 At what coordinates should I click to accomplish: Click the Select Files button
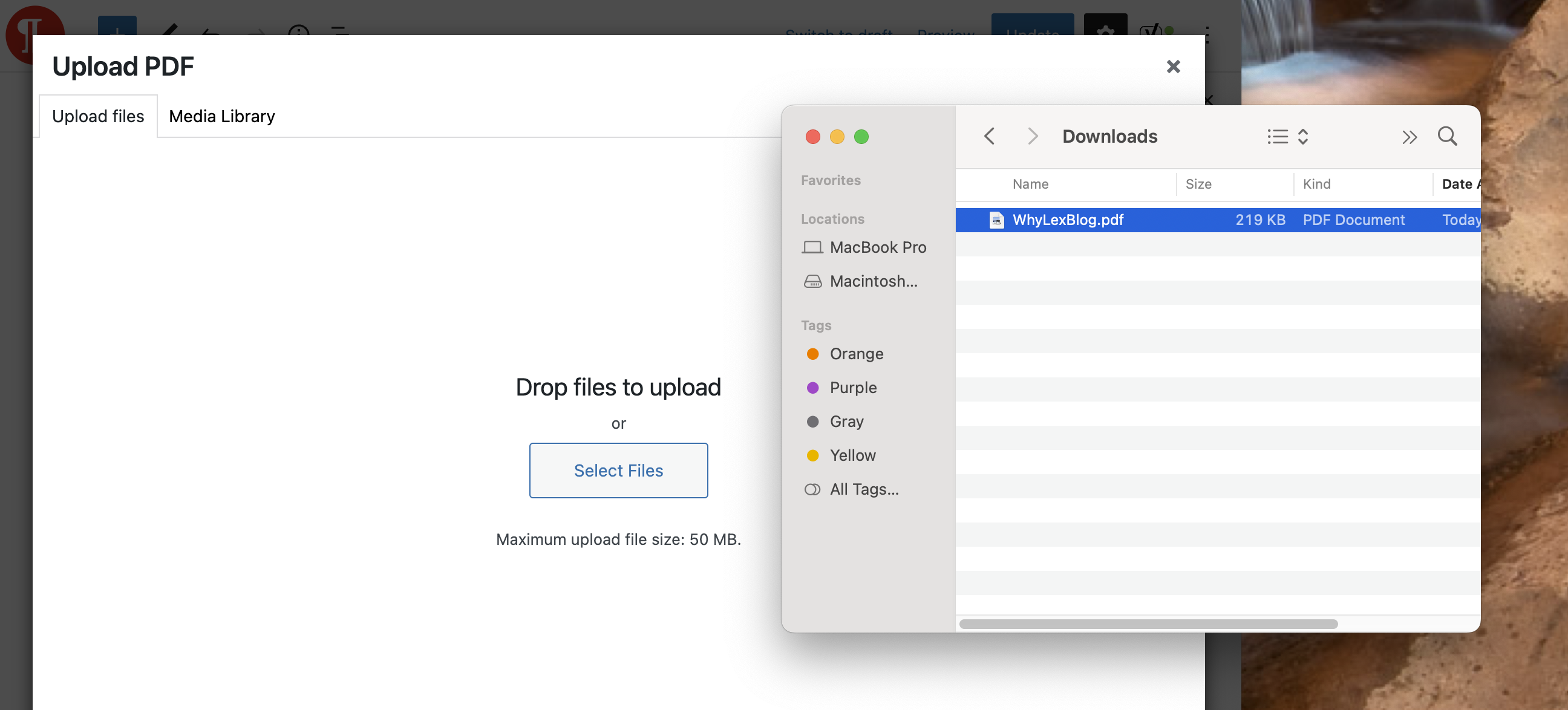point(618,471)
